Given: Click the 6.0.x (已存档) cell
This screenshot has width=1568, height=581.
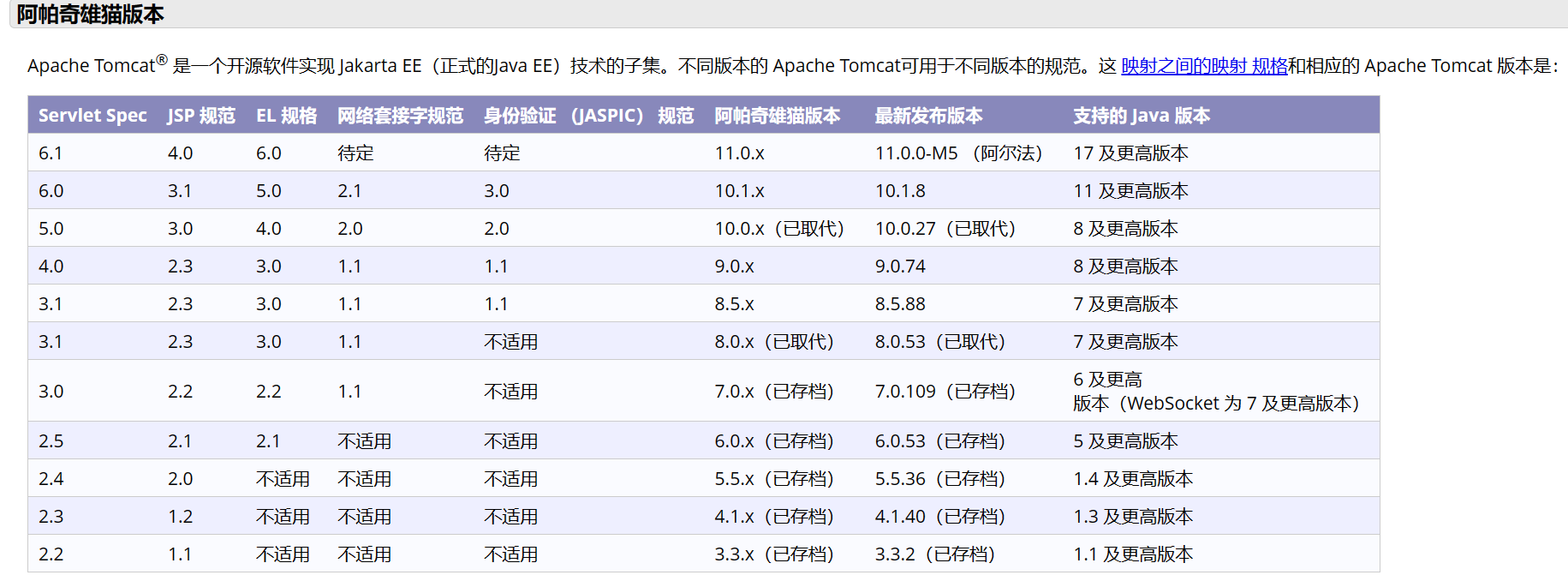Looking at the screenshot, I should (x=774, y=441).
